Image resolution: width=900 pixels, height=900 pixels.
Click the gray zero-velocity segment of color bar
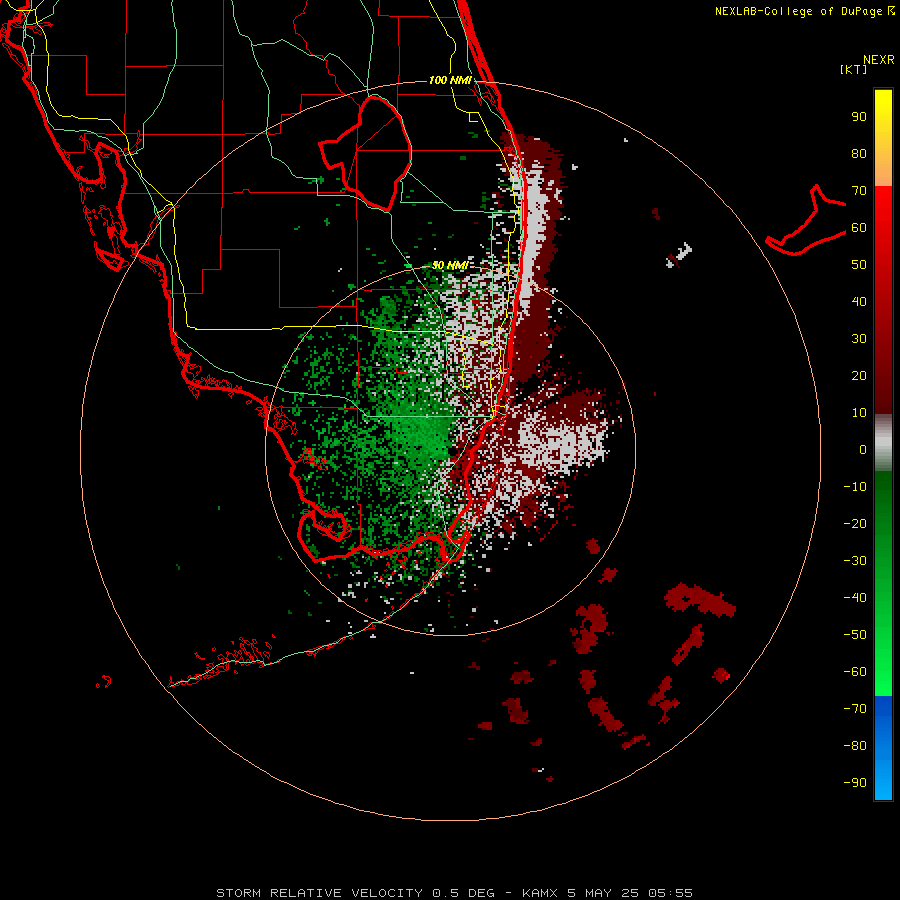click(883, 443)
